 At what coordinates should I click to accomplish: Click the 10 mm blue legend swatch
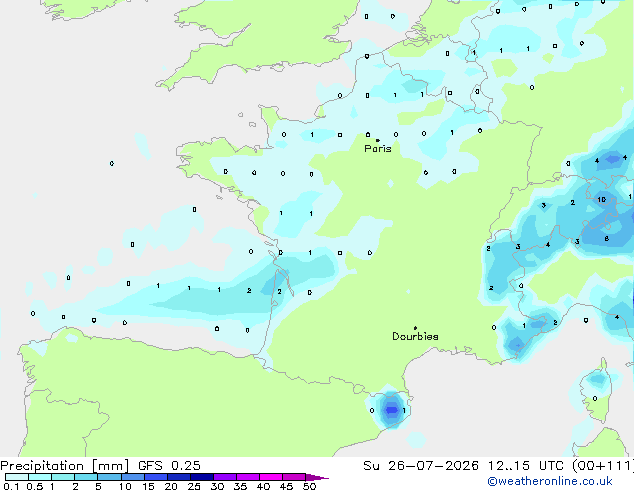132,477
